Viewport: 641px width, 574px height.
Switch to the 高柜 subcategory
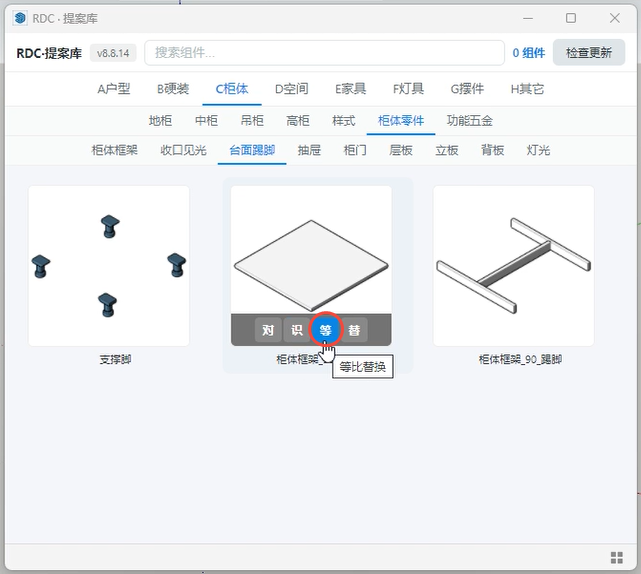(x=298, y=121)
